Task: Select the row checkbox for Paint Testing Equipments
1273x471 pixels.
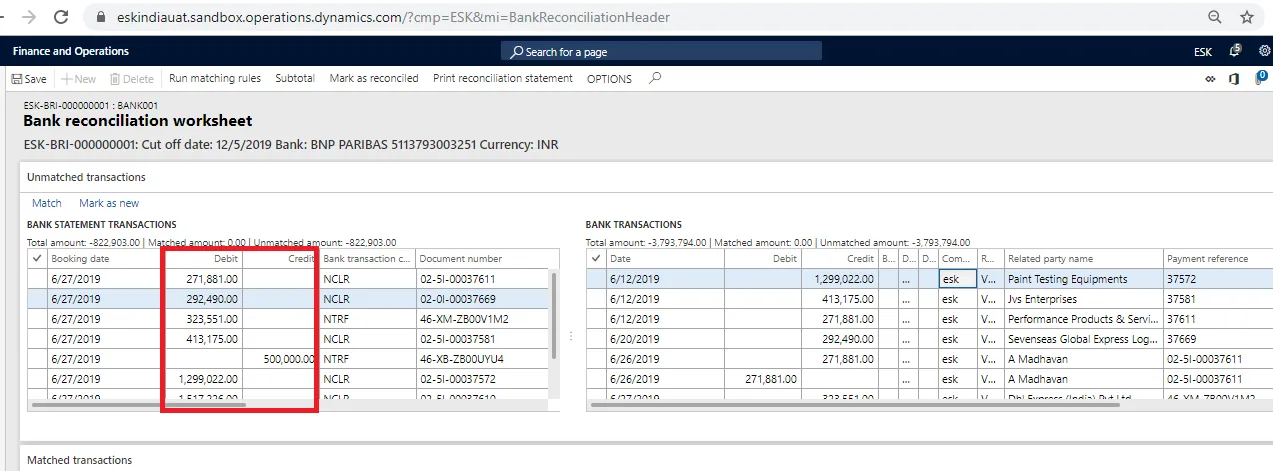Action: (x=597, y=279)
